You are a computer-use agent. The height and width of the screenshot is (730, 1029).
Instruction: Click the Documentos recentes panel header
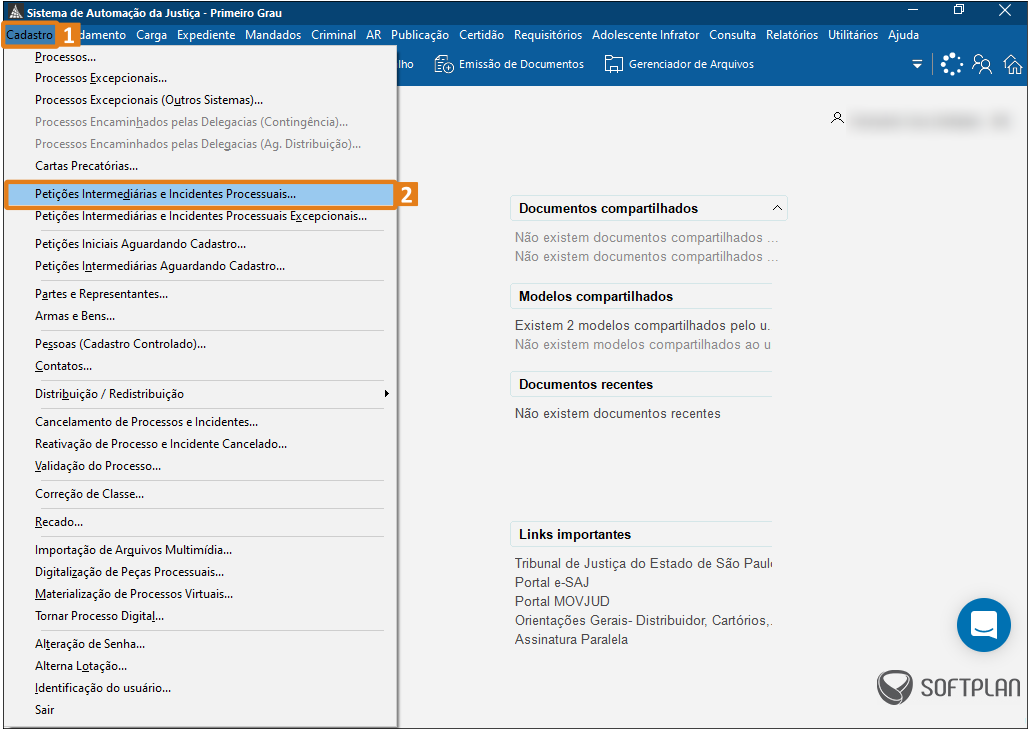641,384
